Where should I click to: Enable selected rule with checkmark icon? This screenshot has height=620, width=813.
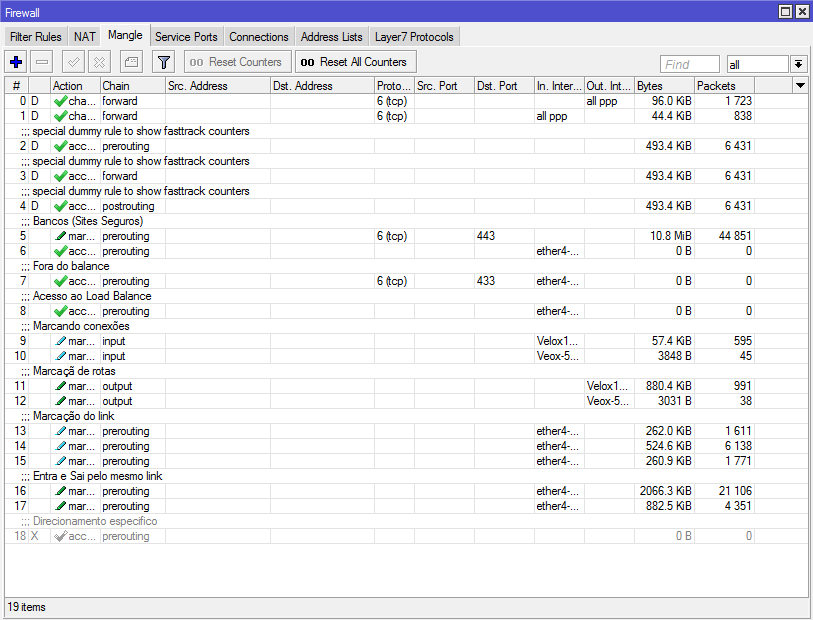[x=73, y=62]
